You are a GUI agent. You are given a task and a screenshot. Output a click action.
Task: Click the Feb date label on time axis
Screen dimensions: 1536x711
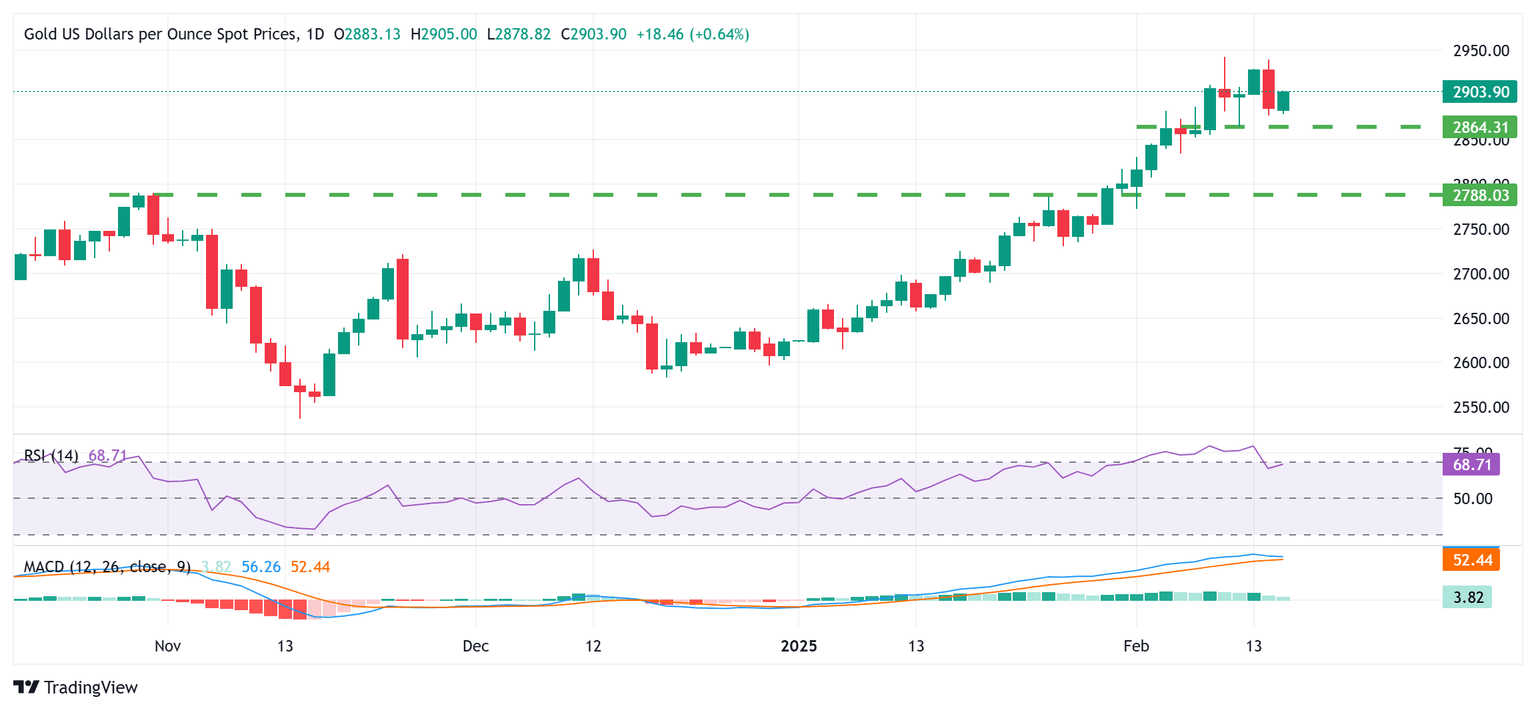(x=1135, y=646)
